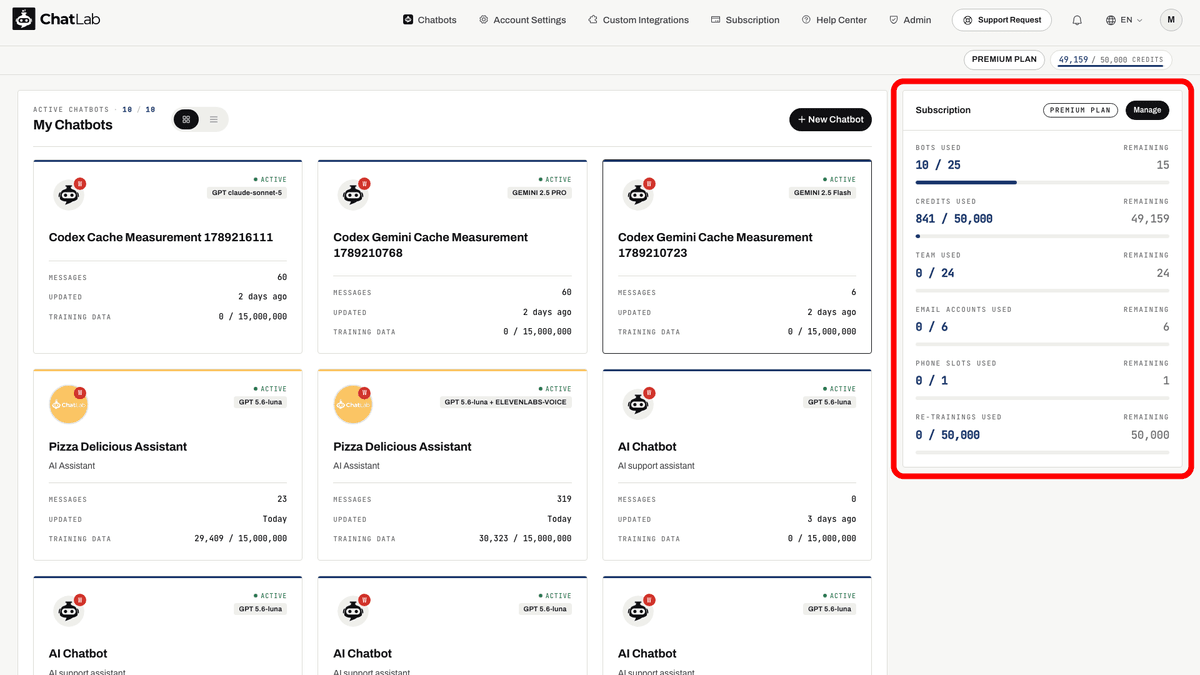This screenshot has width=1200, height=675.
Task: Click the 10 / 25 bots used value
Action: pyautogui.click(x=938, y=165)
